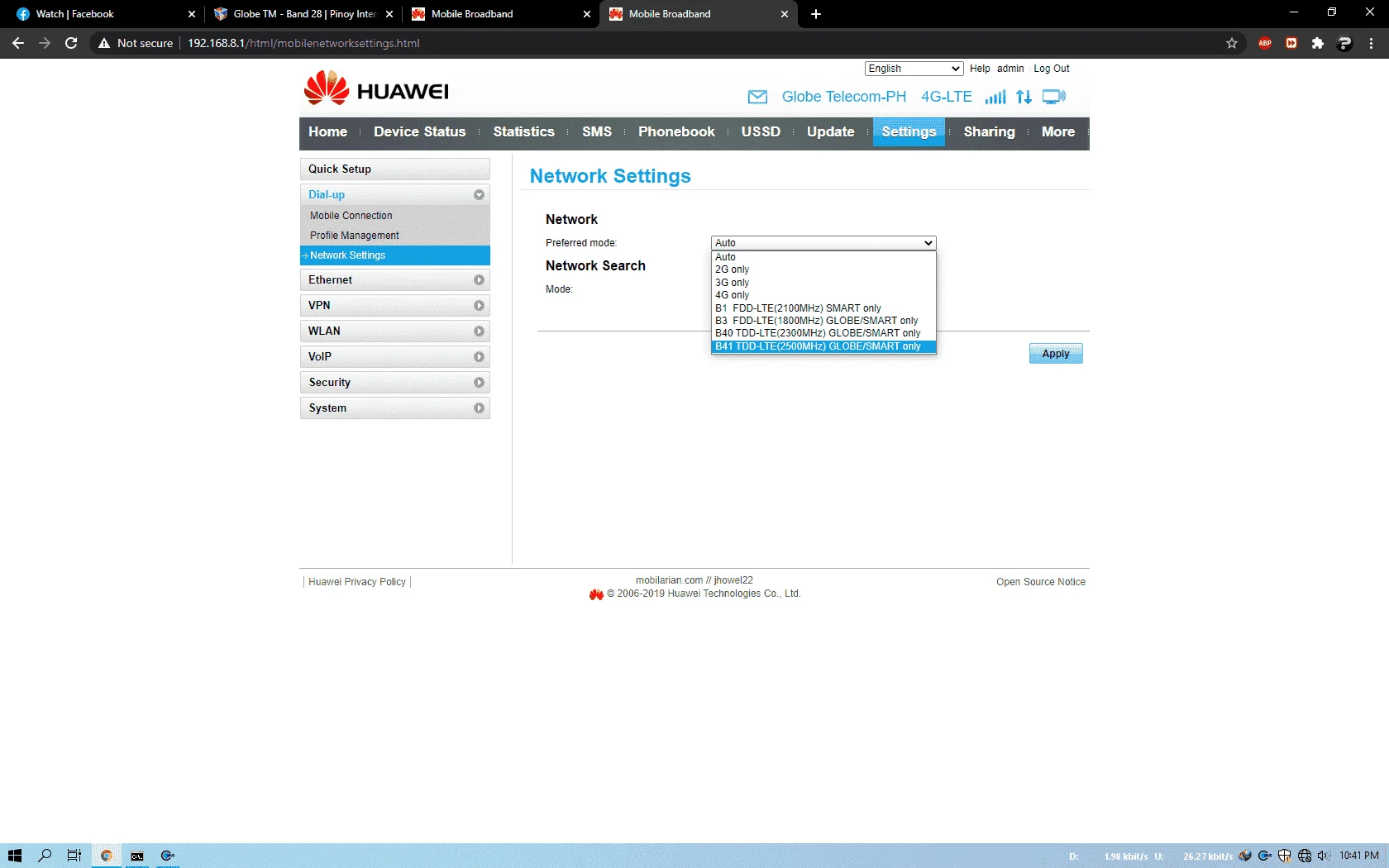The width and height of the screenshot is (1389, 868).
Task: Open the Chrome three-dot menu
Action: pyautogui.click(x=1371, y=43)
